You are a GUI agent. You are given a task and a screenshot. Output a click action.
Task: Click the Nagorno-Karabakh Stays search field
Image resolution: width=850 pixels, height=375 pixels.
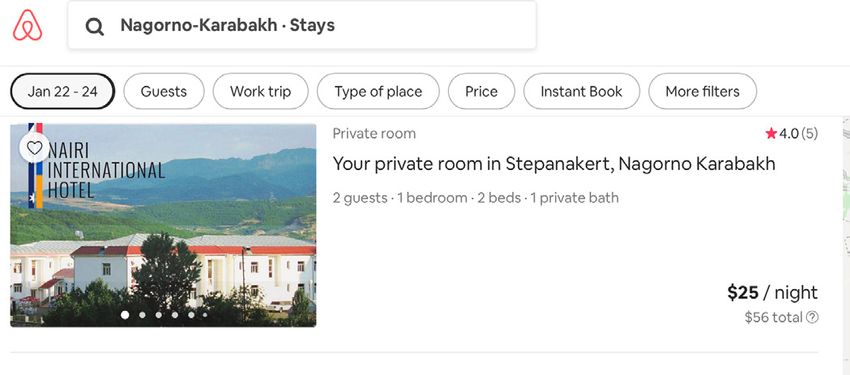point(302,25)
